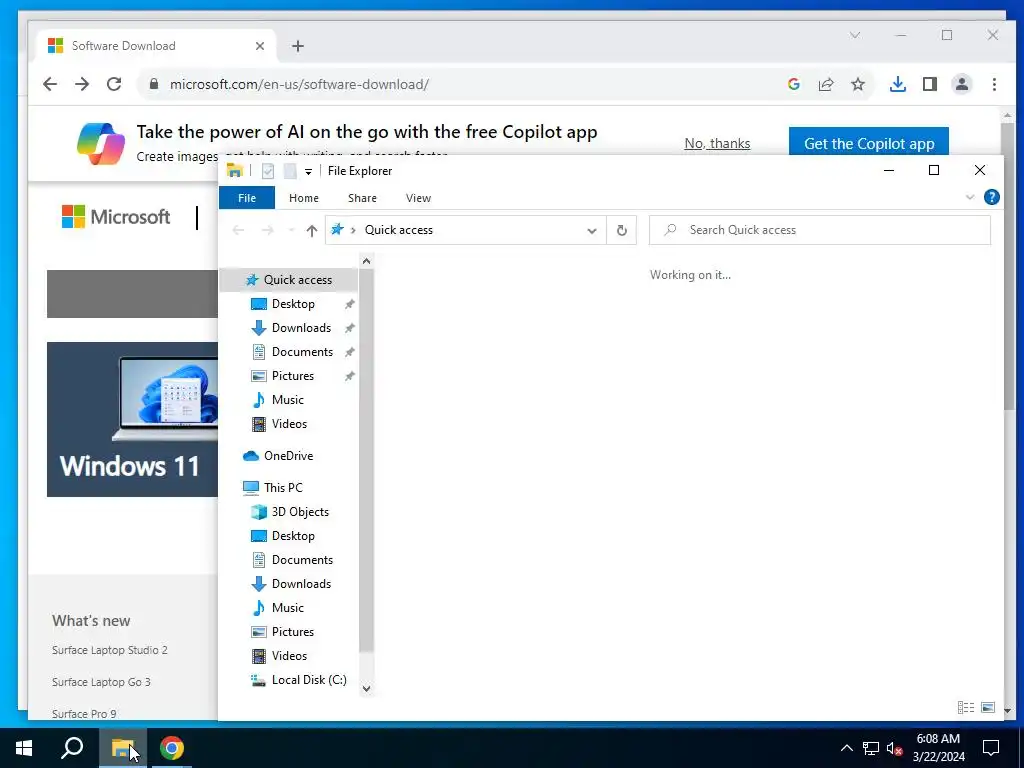Open the View ribbon tab

[418, 198]
